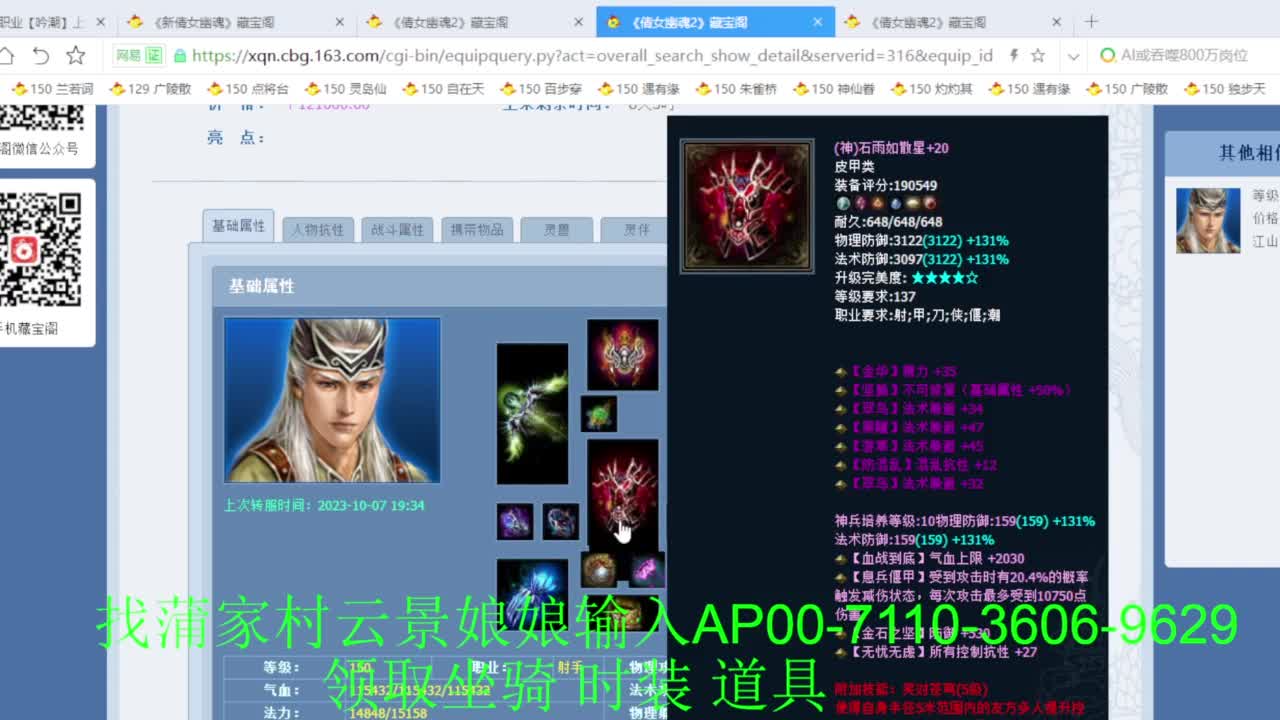The height and width of the screenshot is (720, 1280).
Task: Click the 上次转服时间 2023-10-07 19:34 text
Action: click(324, 505)
